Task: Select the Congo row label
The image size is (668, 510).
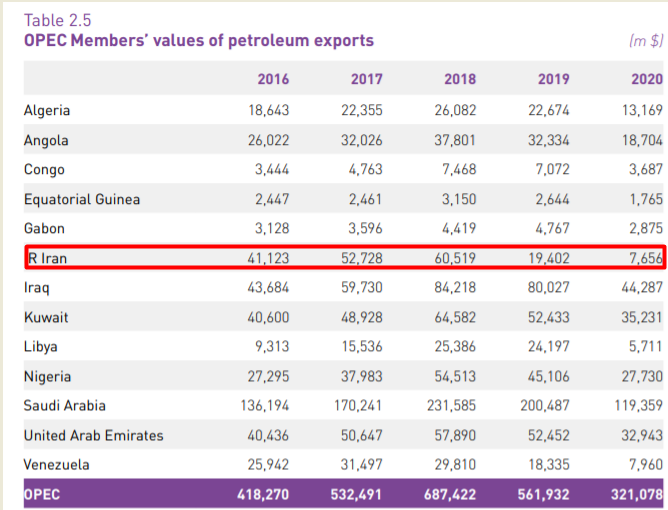Action: (44, 169)
